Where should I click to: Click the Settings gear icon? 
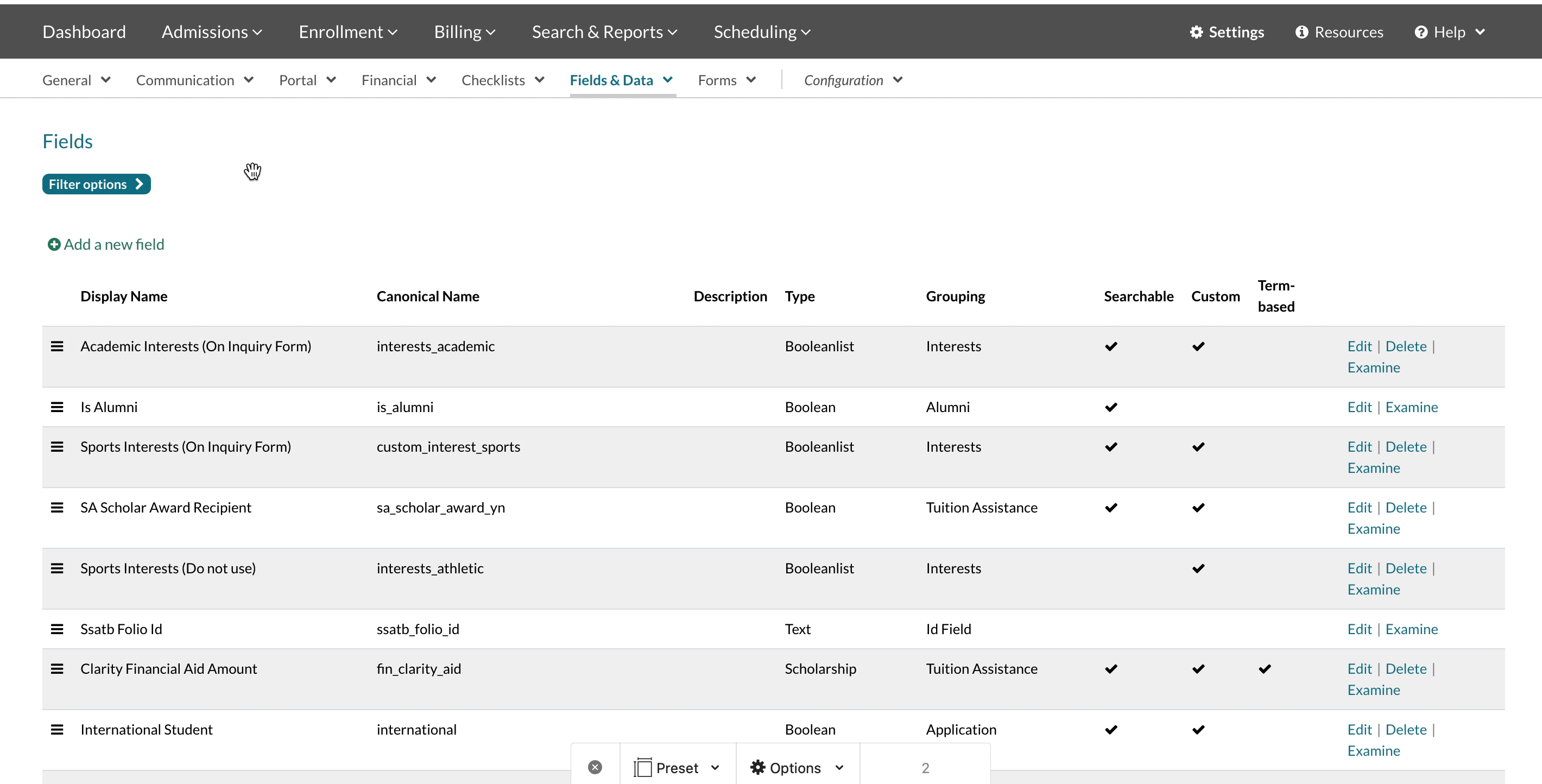1196,33
